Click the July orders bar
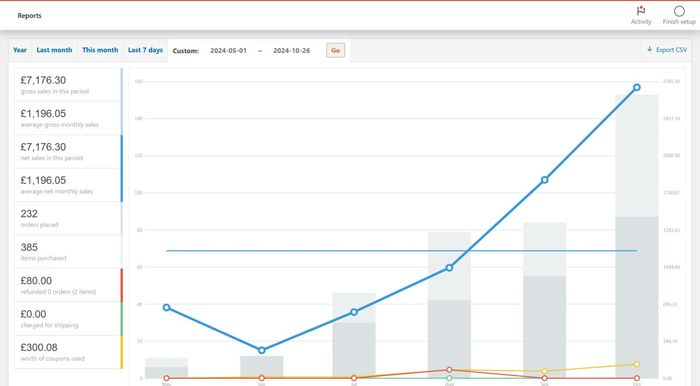 click(x=354, y=350)
